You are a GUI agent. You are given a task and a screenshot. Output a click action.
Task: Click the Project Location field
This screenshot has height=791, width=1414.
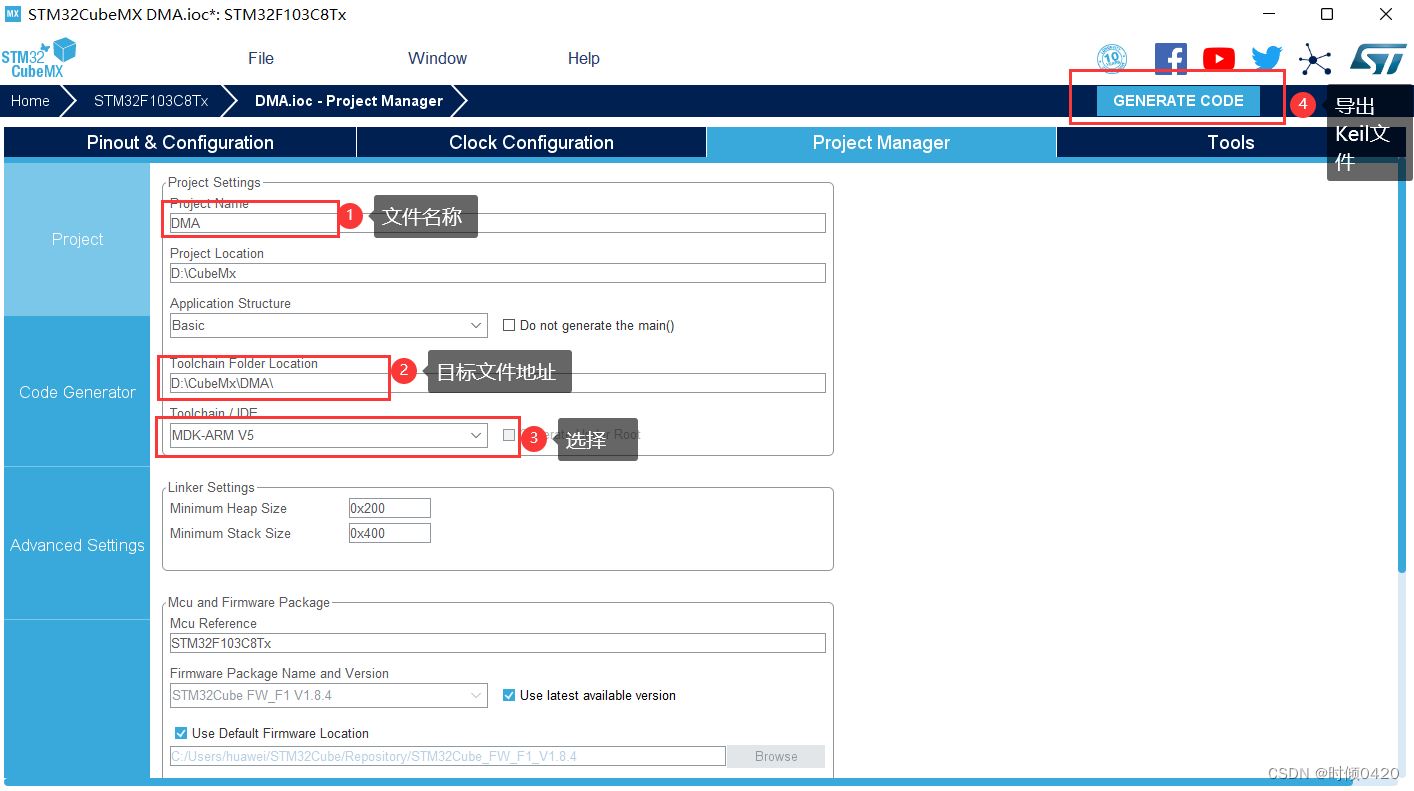(498, 273)
